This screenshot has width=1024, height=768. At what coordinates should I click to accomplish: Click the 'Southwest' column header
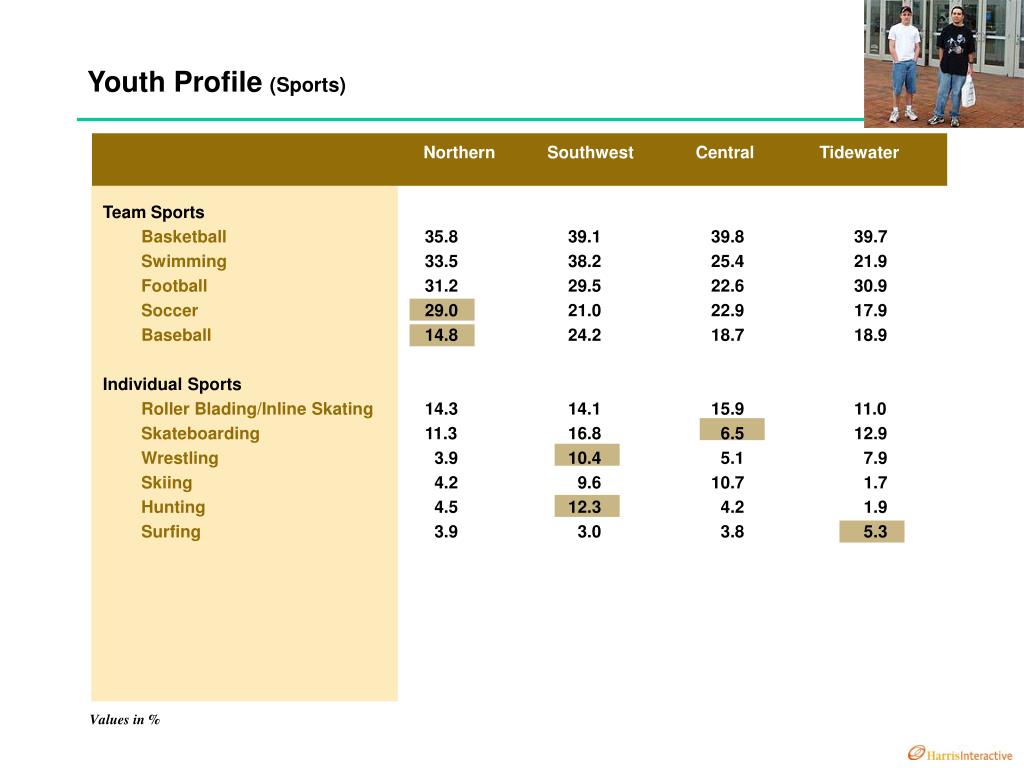click(x=590, y=153)
